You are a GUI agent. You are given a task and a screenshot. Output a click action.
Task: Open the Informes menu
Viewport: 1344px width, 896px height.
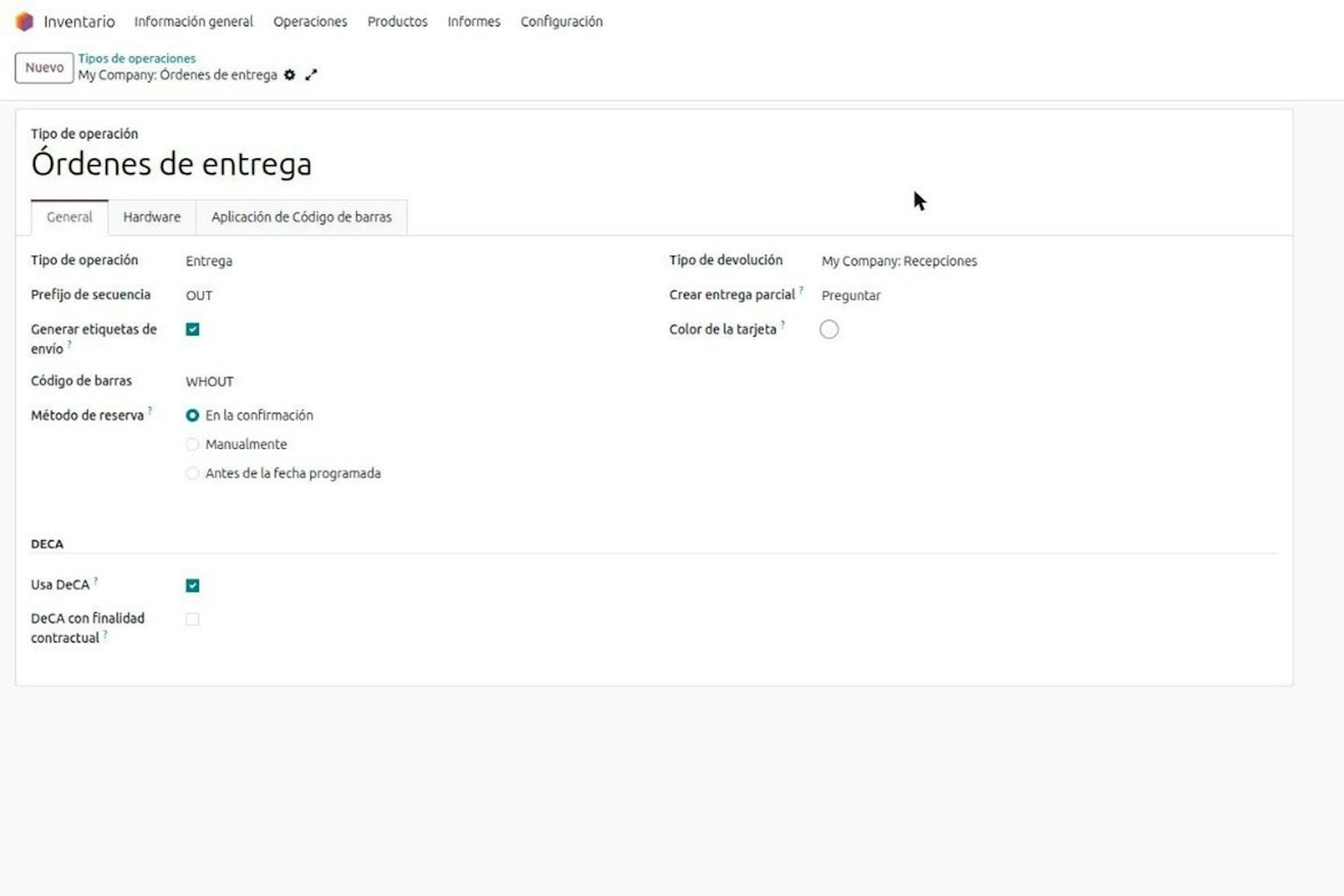coord(474,22)
